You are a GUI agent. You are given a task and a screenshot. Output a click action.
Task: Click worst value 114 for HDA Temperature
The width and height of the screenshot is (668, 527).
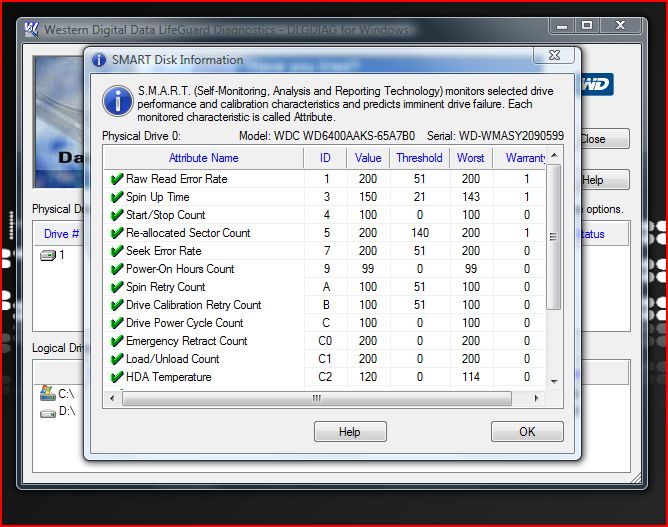coord(471,377)
